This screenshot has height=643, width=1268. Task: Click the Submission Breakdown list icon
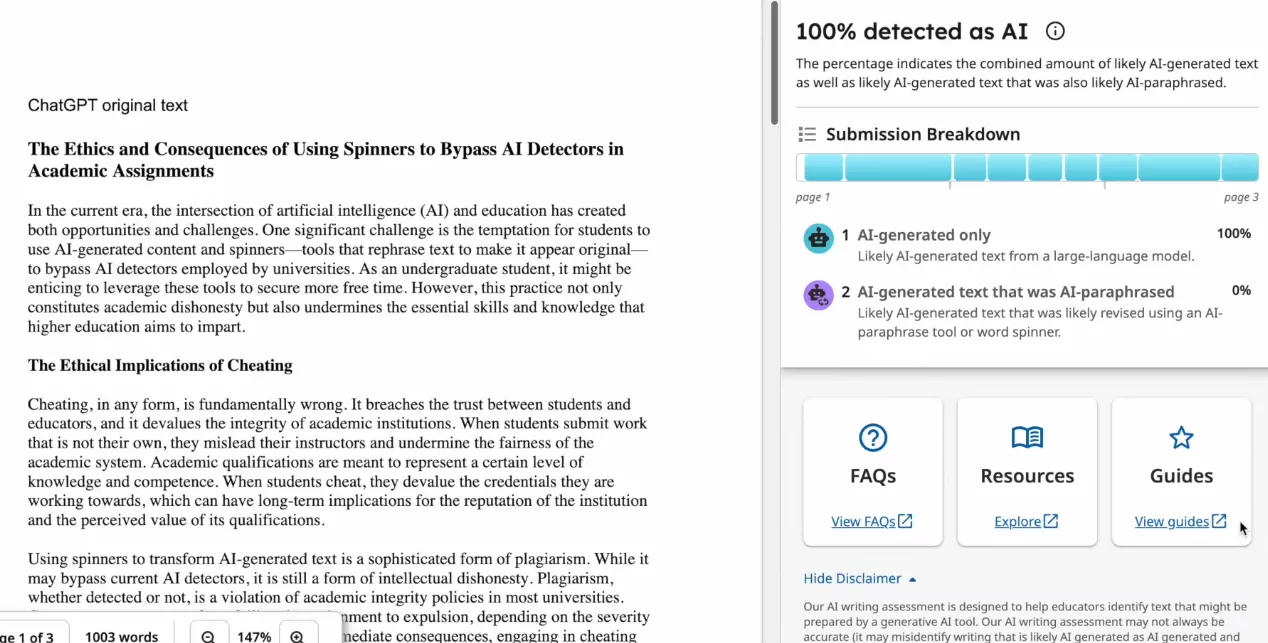pos(807,133)
